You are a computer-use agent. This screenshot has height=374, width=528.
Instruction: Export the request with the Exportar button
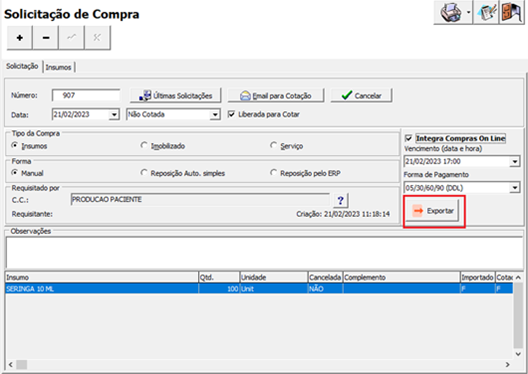(x=432, y=211)
